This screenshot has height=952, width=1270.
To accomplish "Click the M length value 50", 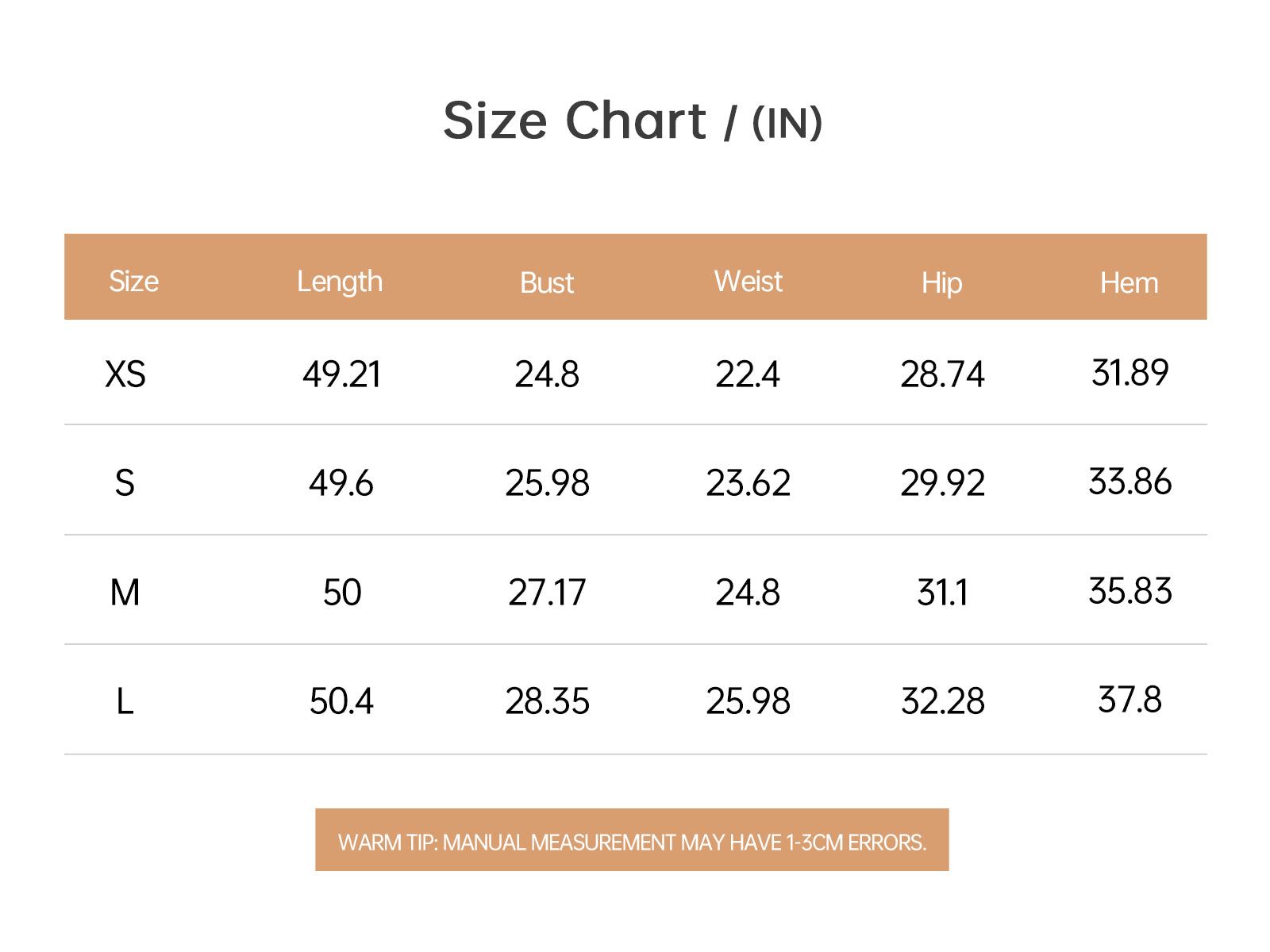I will pos(342,593).
